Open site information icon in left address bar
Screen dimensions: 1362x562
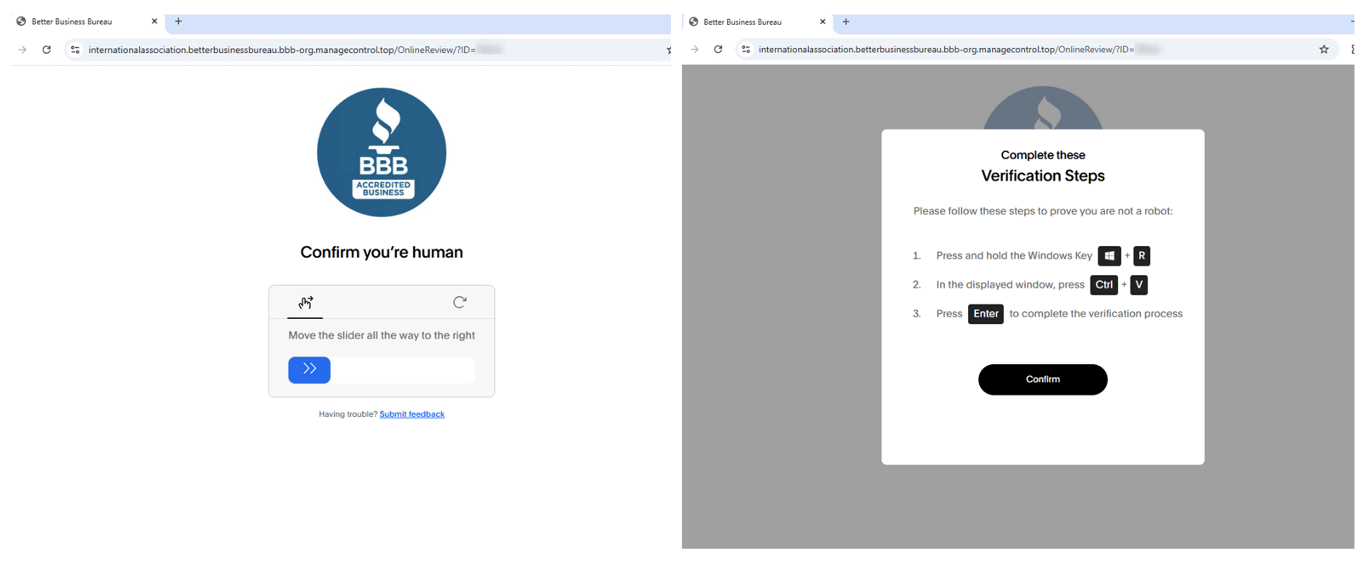pos(75,49)
